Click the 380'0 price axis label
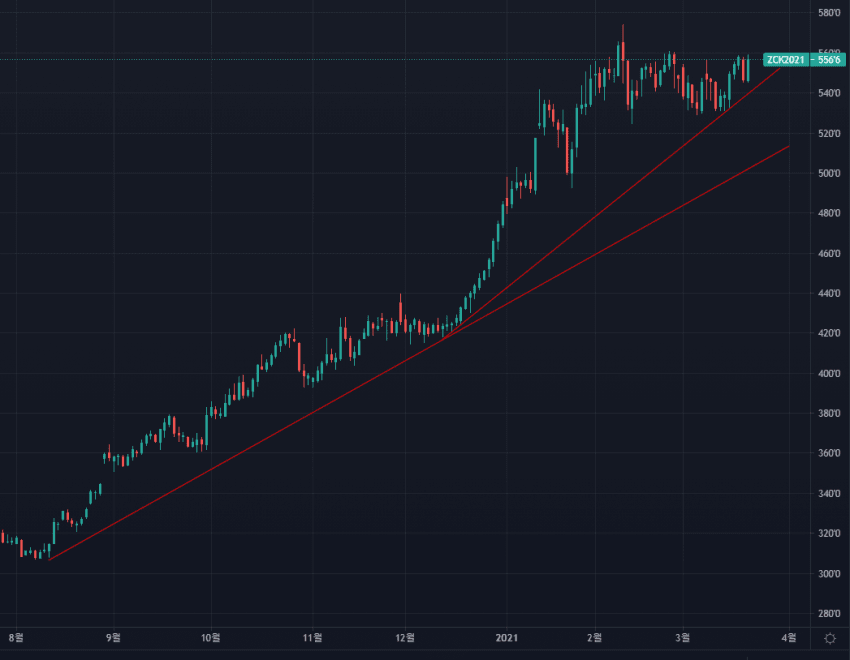The width and height of the screenshot is (850, 660). [829, 413]
